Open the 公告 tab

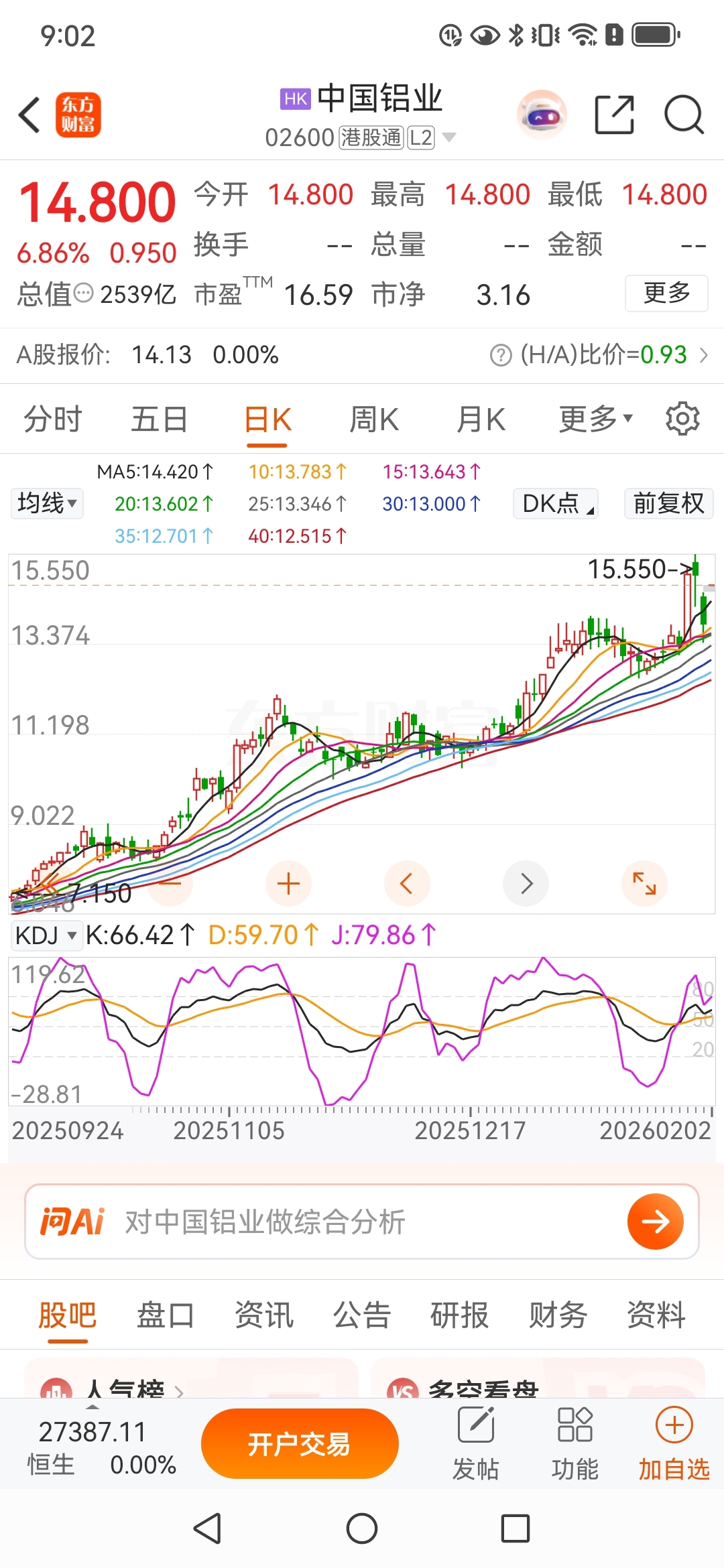point(362,1315)
